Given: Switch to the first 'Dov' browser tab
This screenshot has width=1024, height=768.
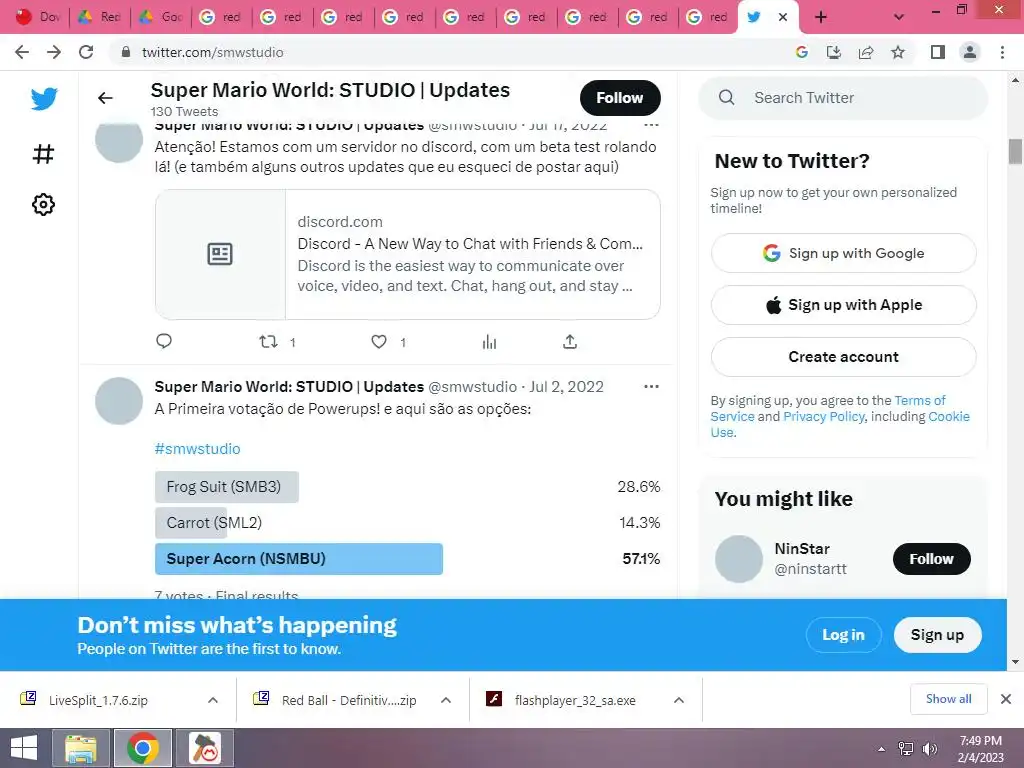Looking at the screenshot, I should [38, 17].
